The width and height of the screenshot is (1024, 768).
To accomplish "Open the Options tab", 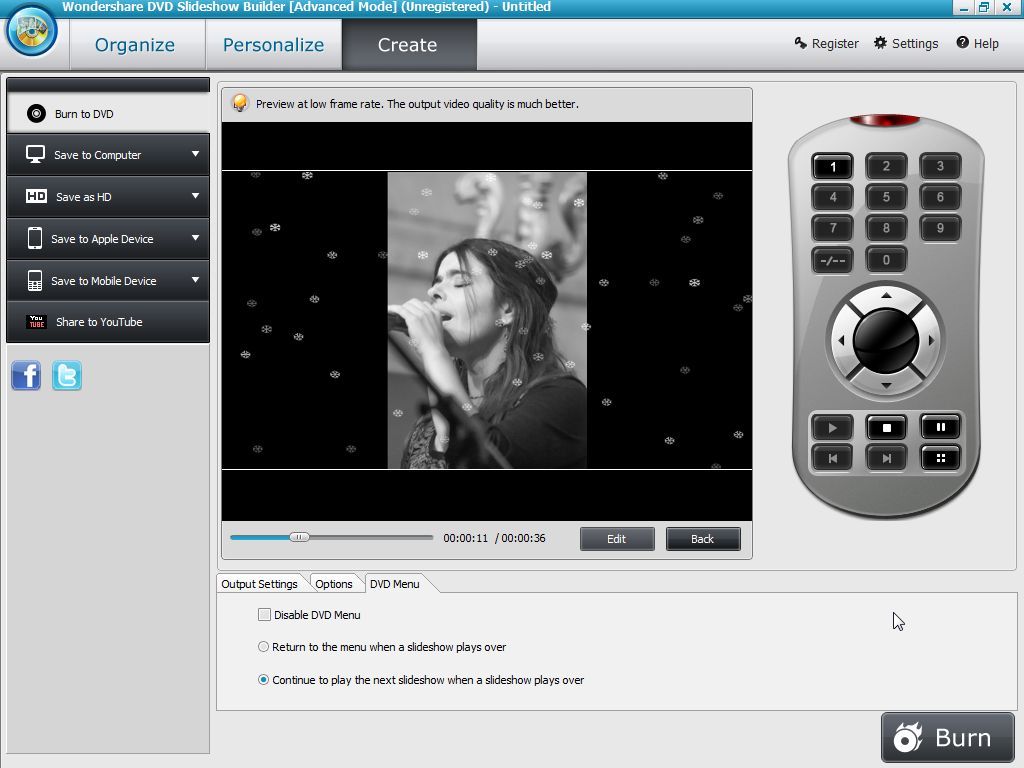I will point(334,584).
